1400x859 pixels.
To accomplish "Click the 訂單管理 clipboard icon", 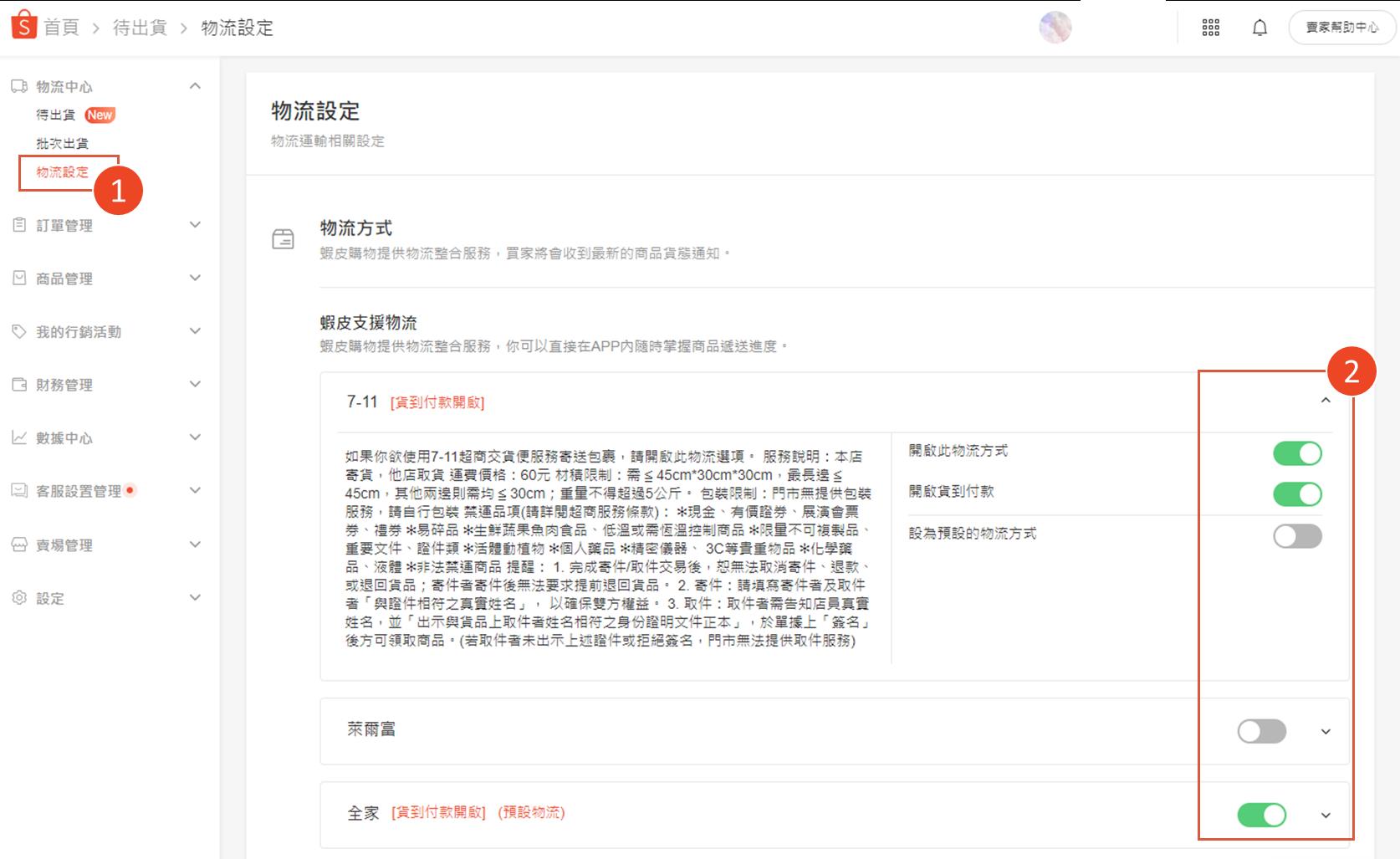I will pyautogui.click(x=18, y=224).
